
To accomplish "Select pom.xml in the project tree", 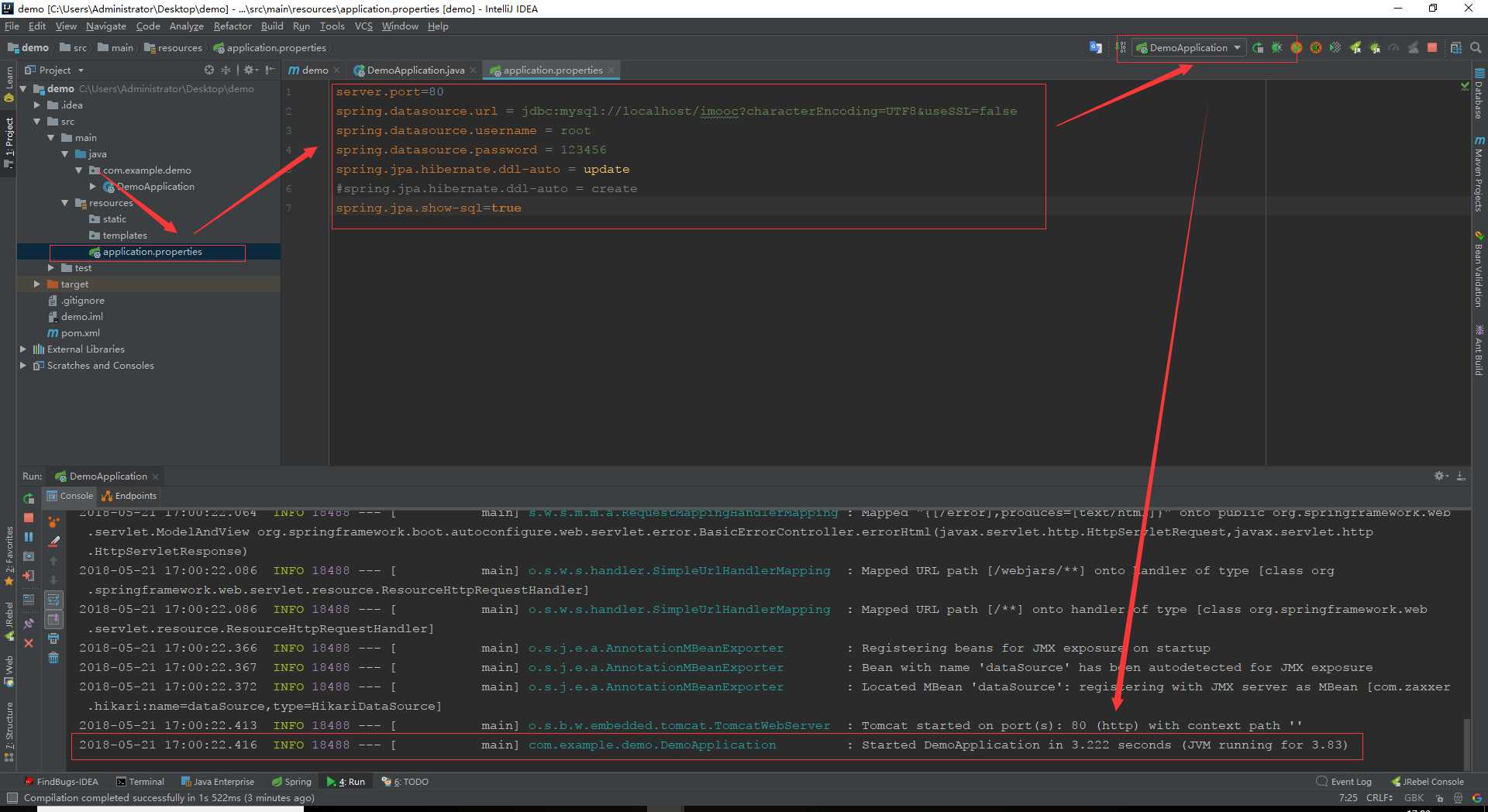I will [x=74, y=332].
